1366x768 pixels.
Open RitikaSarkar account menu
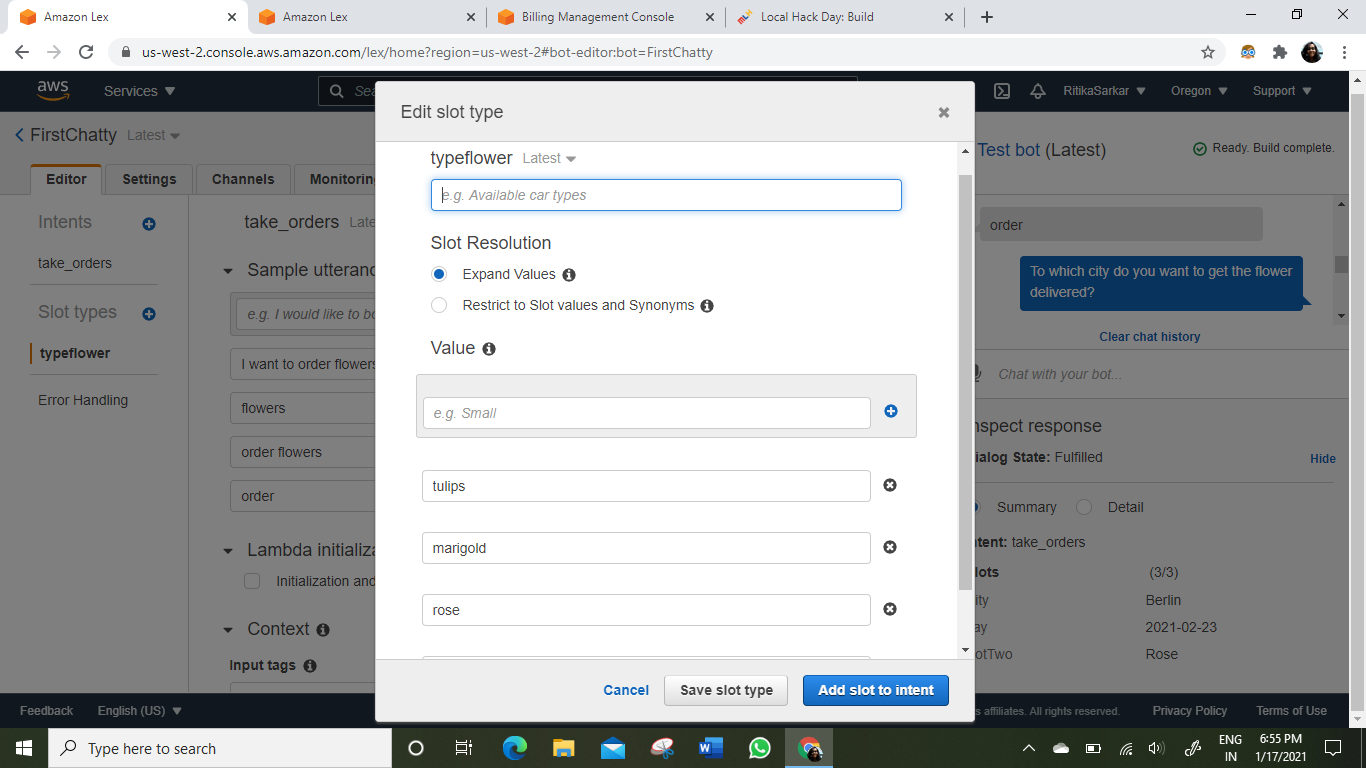1105,91
